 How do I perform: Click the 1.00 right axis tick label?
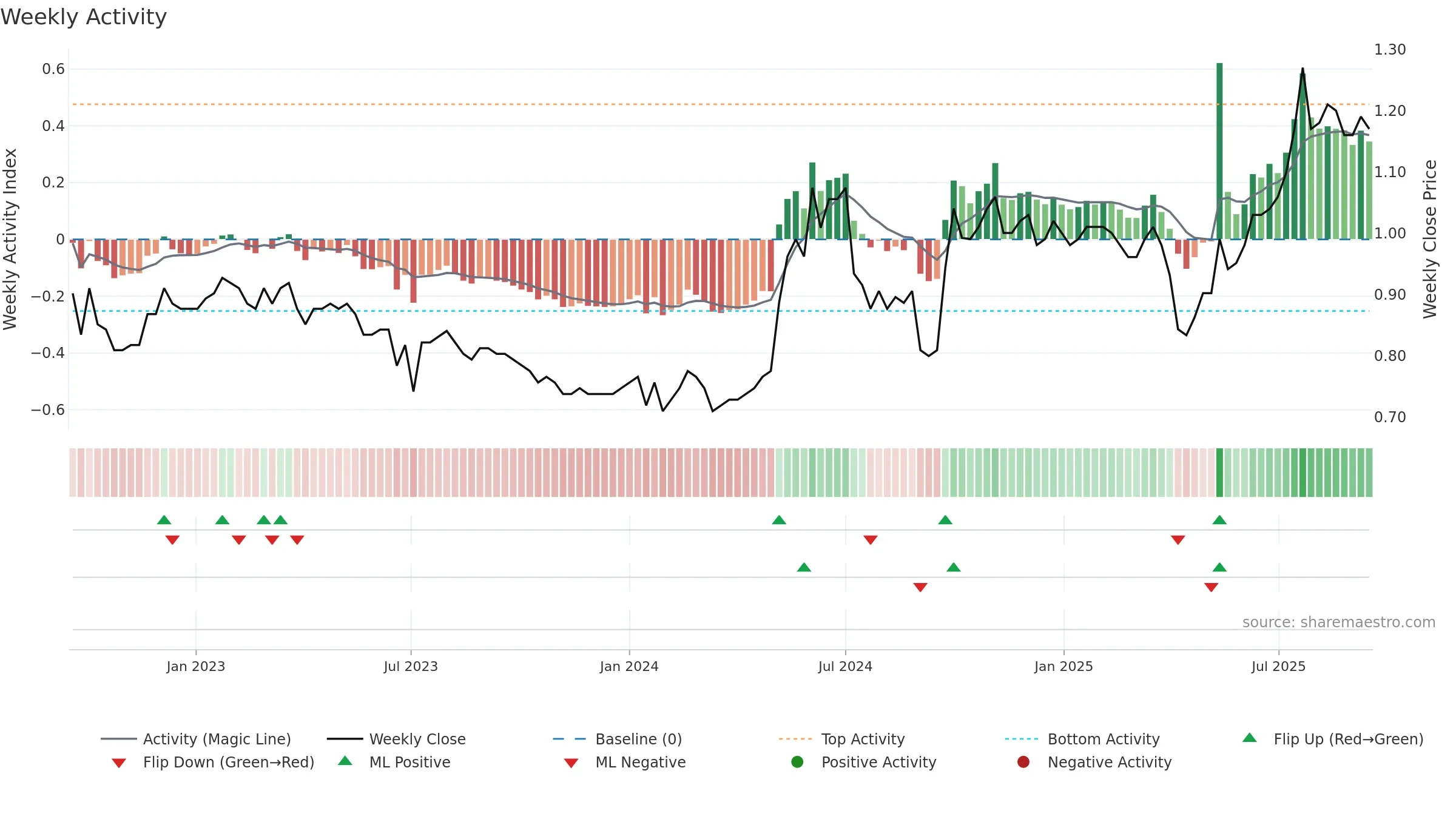click(x=1390, y=234)
